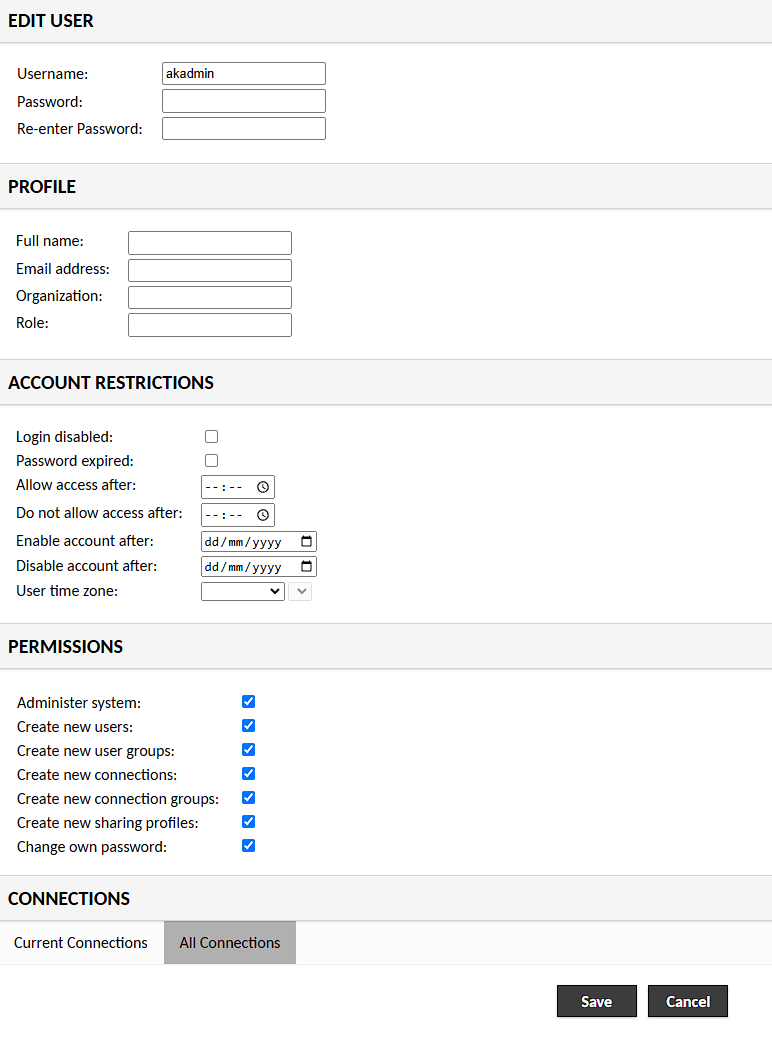Click the Login disabled label
This screenshot has width=772, height=1044.
tap(65, 437)
